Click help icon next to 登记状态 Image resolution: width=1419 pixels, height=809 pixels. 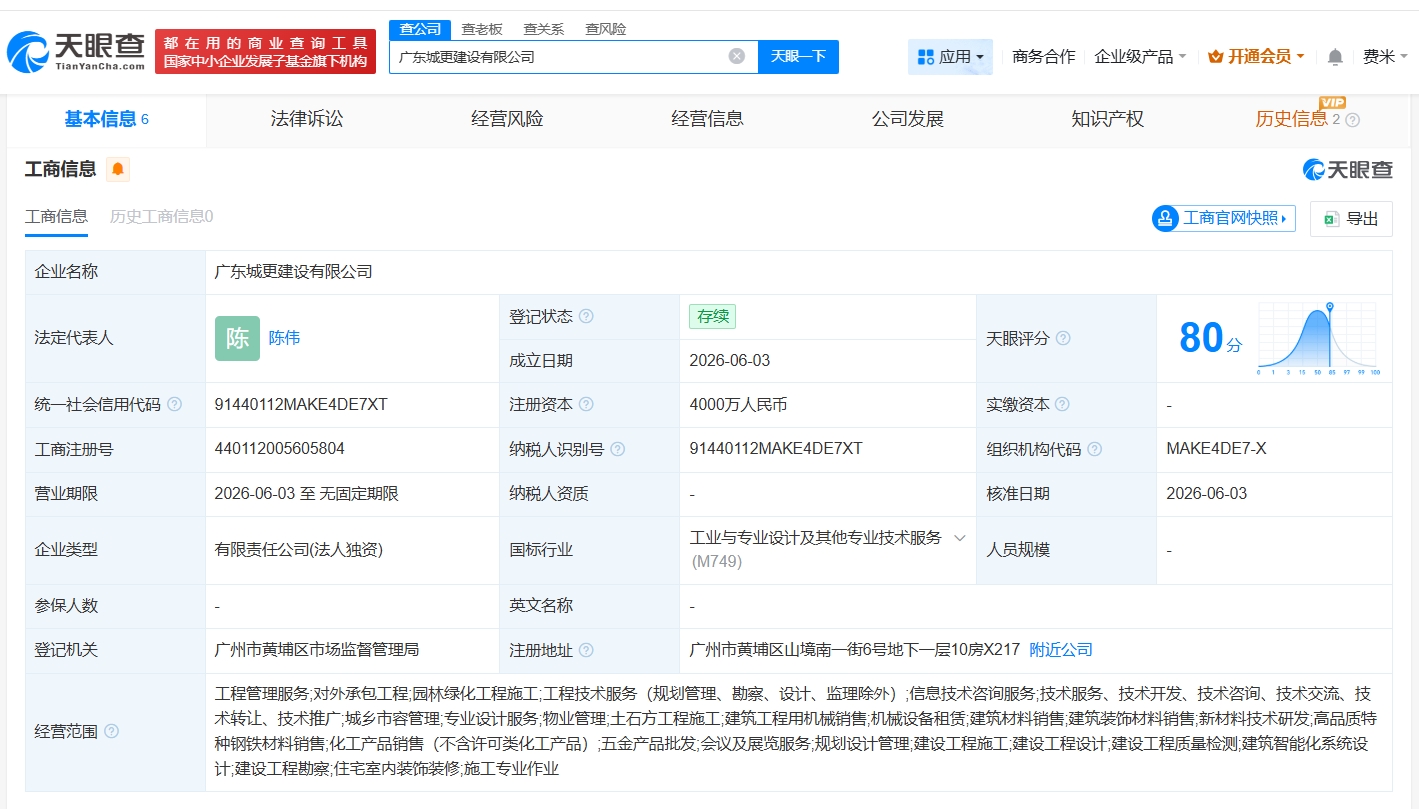586,316
